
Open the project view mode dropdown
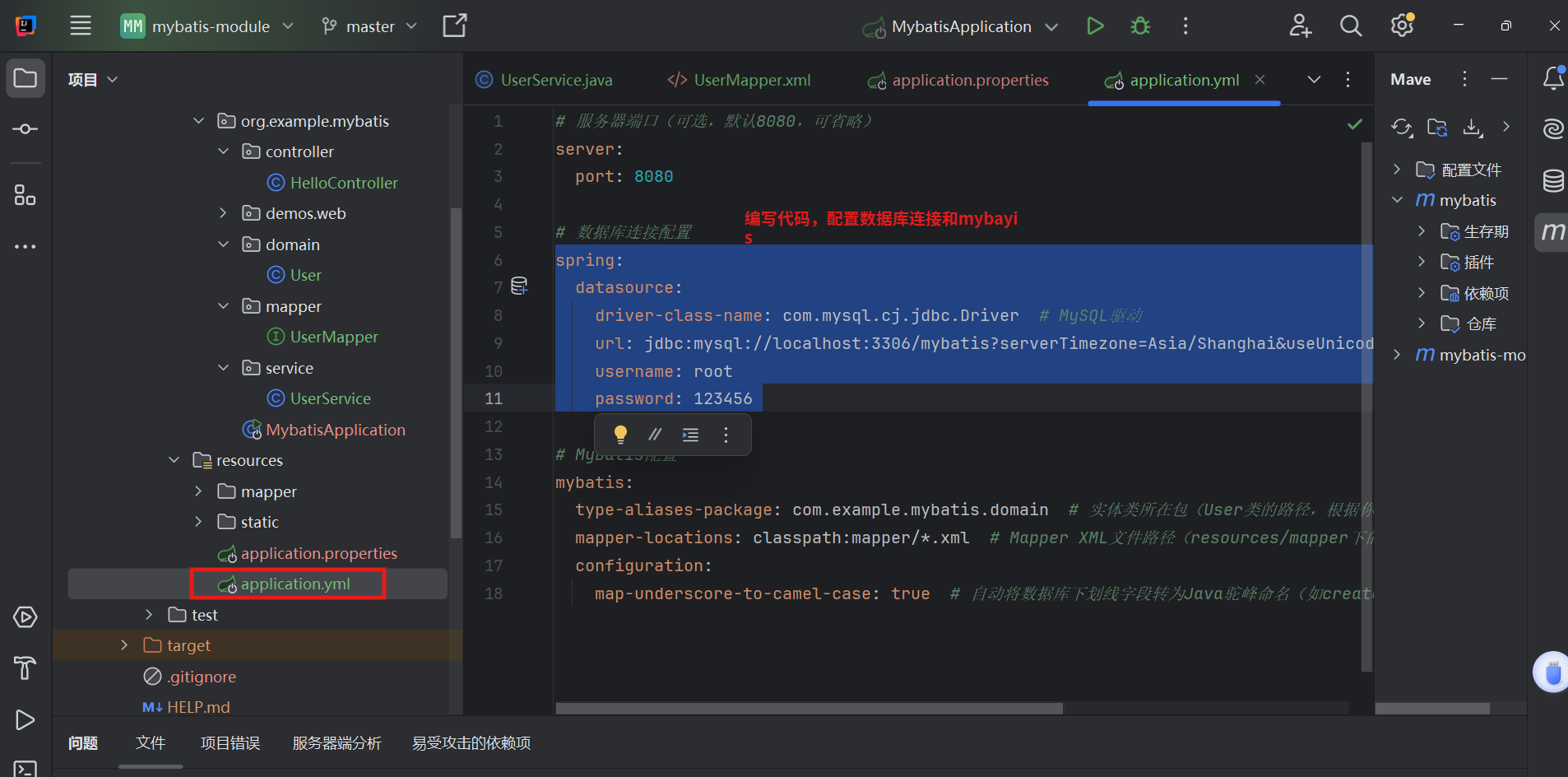pos(93,80)
